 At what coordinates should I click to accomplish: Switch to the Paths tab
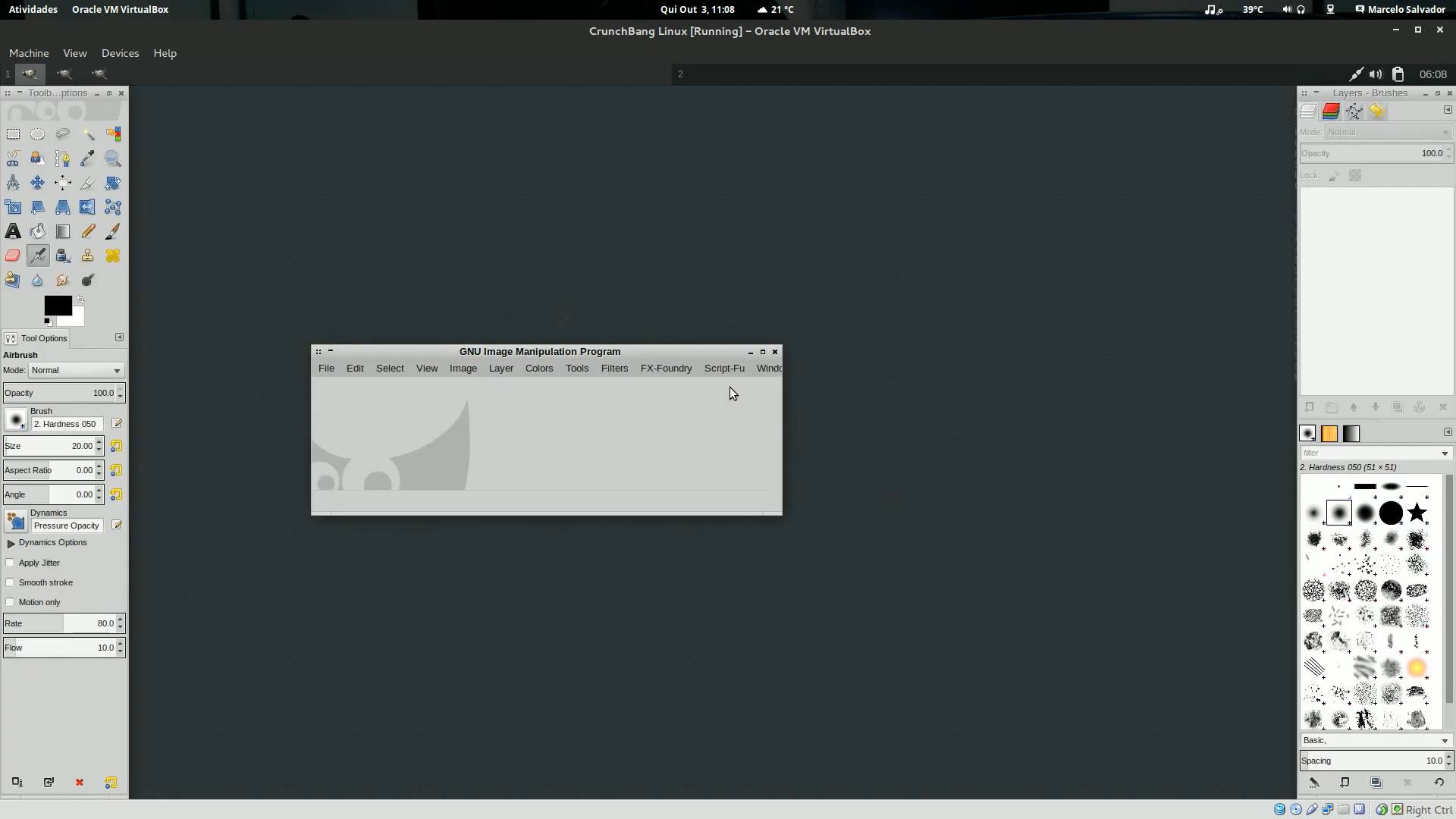pyautogui.click(x=1354, y=111)
